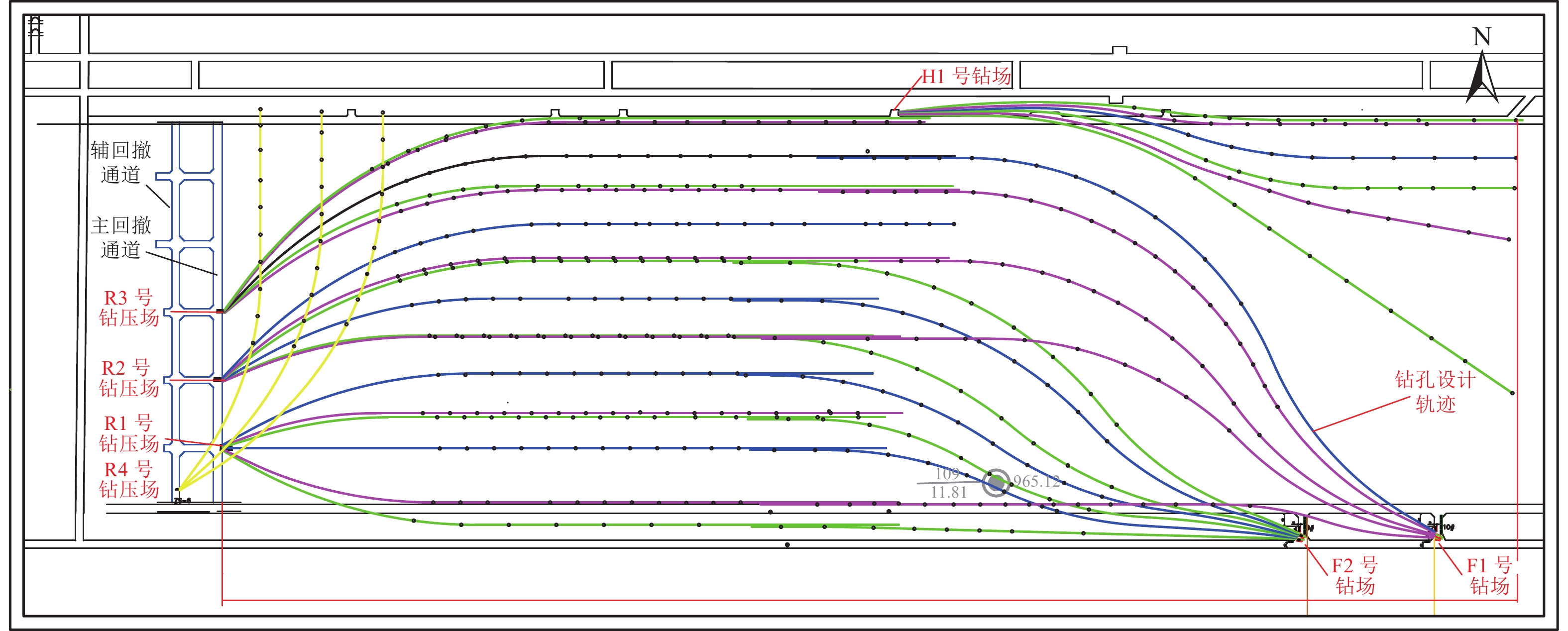Image resolution: width=1568 pixels, height=631 pixels.
Task: Select the H1 号钻场 label
Action: click(x=966, y=76)
